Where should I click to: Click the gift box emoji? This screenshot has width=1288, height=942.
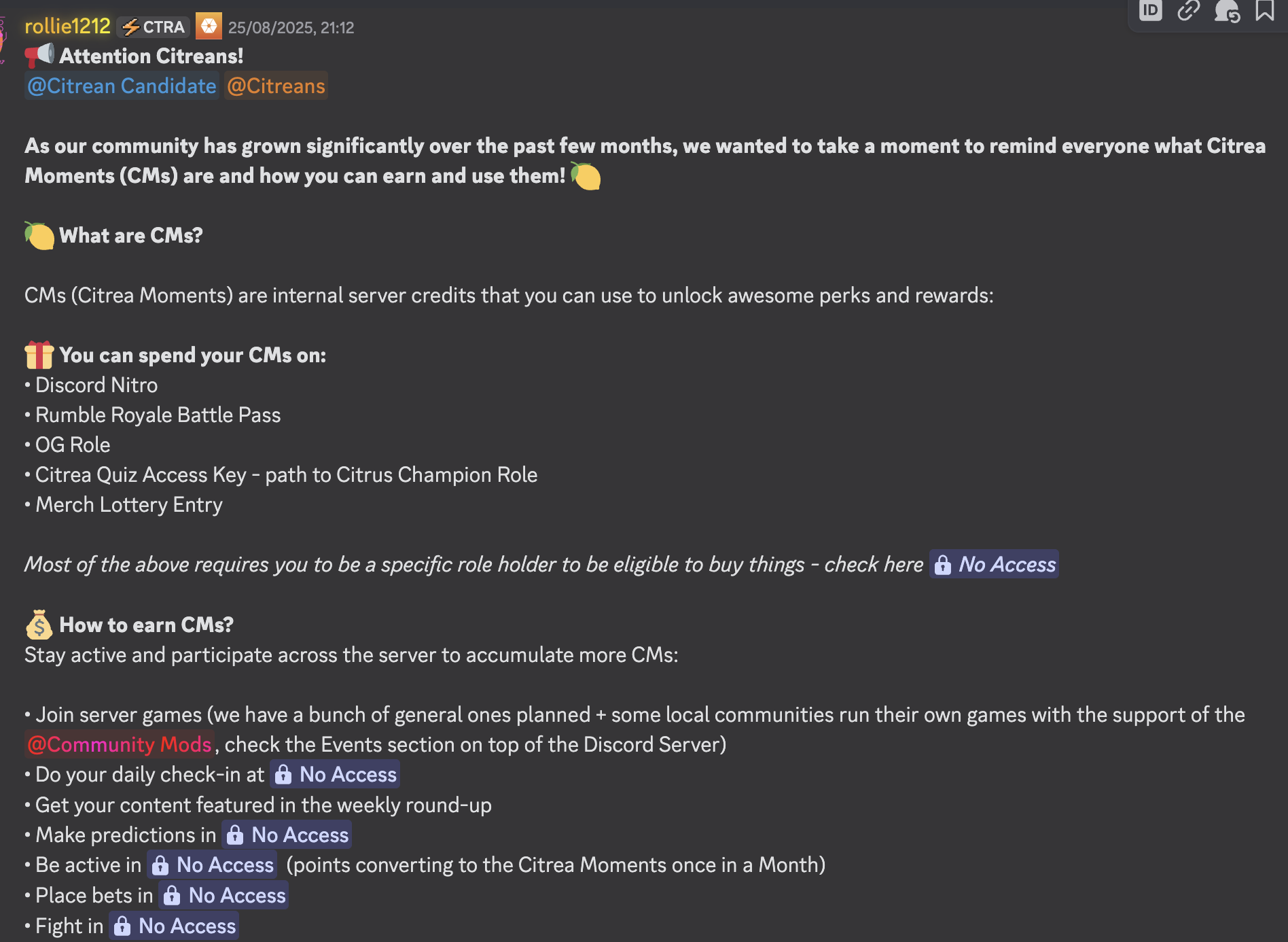tap(39, 355)
